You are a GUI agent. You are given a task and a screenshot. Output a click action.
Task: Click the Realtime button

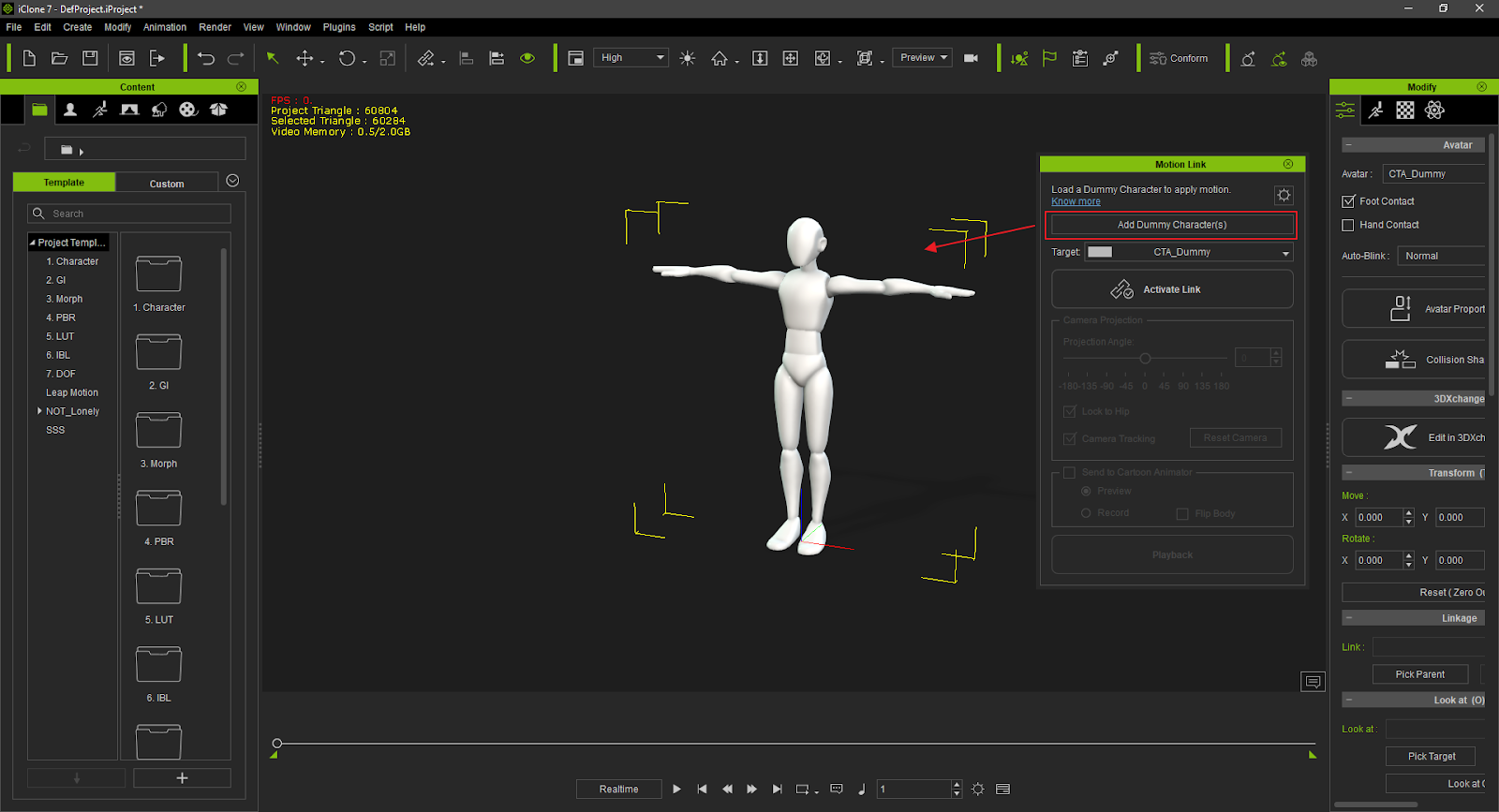tap(618, 790)
